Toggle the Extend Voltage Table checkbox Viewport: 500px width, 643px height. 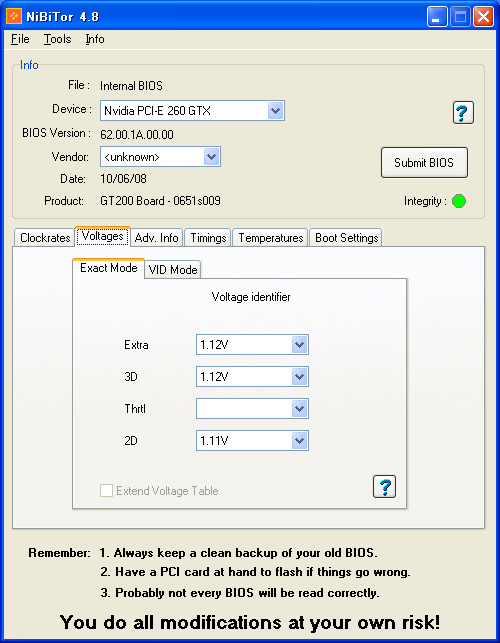click(106, 490)
